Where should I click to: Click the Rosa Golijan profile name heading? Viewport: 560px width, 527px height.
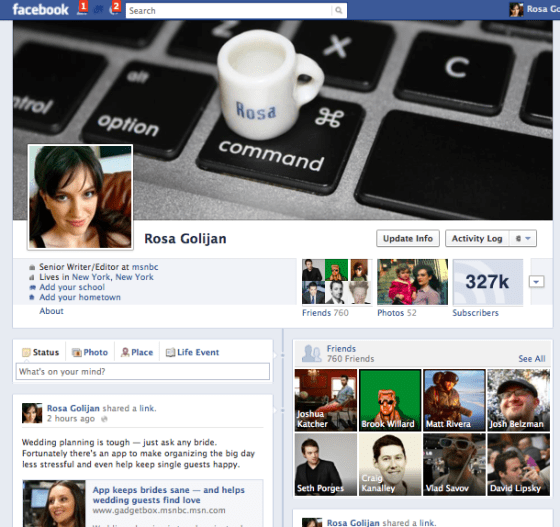(x=185, y=239)
